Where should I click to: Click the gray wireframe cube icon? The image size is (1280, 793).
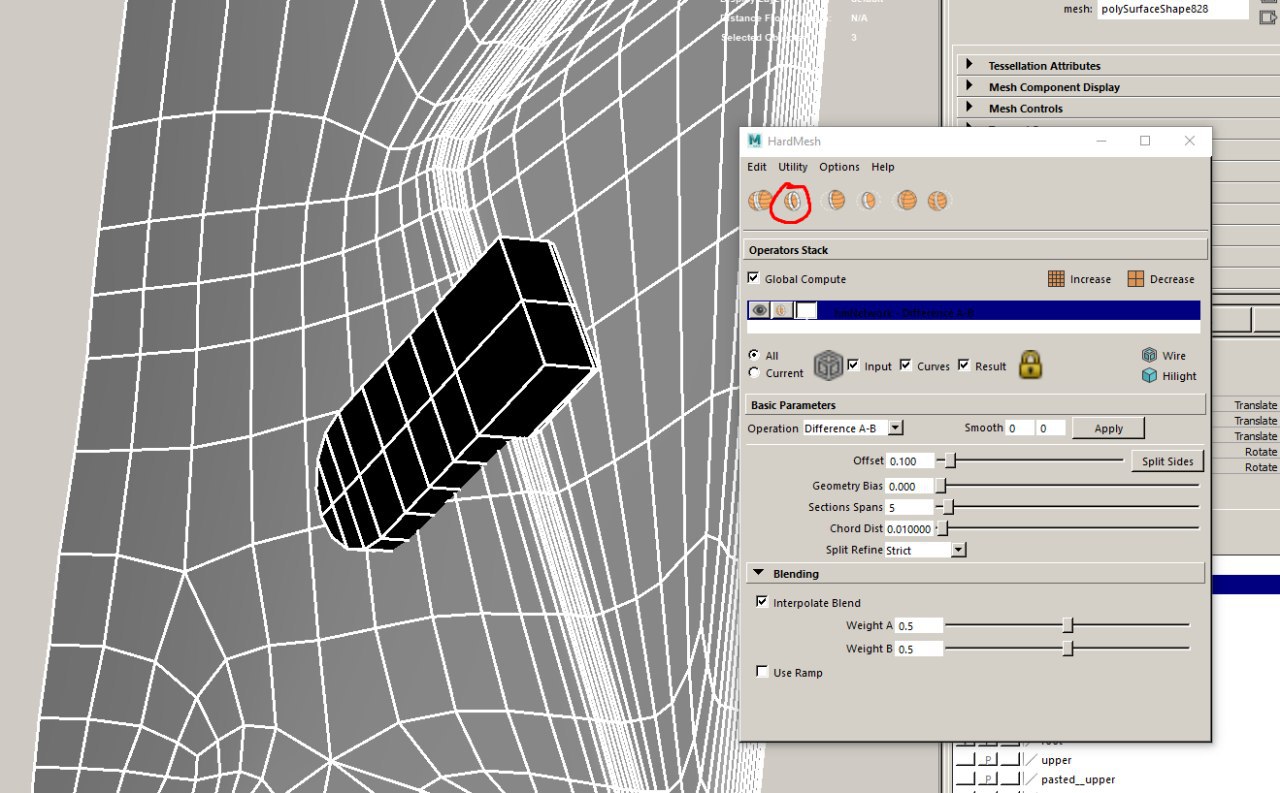(827, 365)
